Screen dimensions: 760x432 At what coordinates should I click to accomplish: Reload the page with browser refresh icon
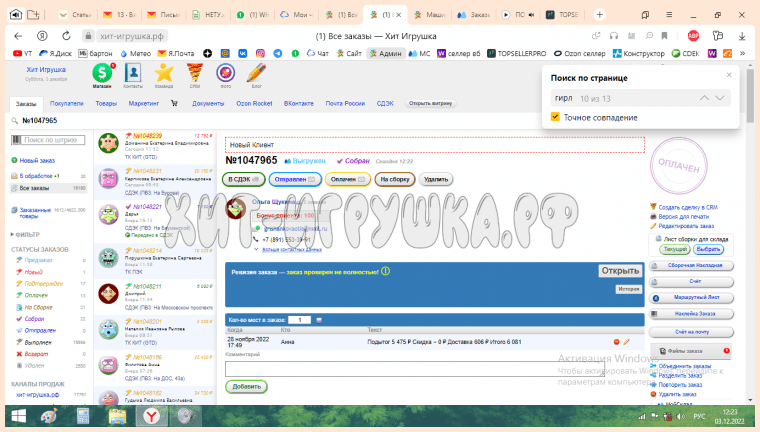pyautogui.click(x=66, y=36)
